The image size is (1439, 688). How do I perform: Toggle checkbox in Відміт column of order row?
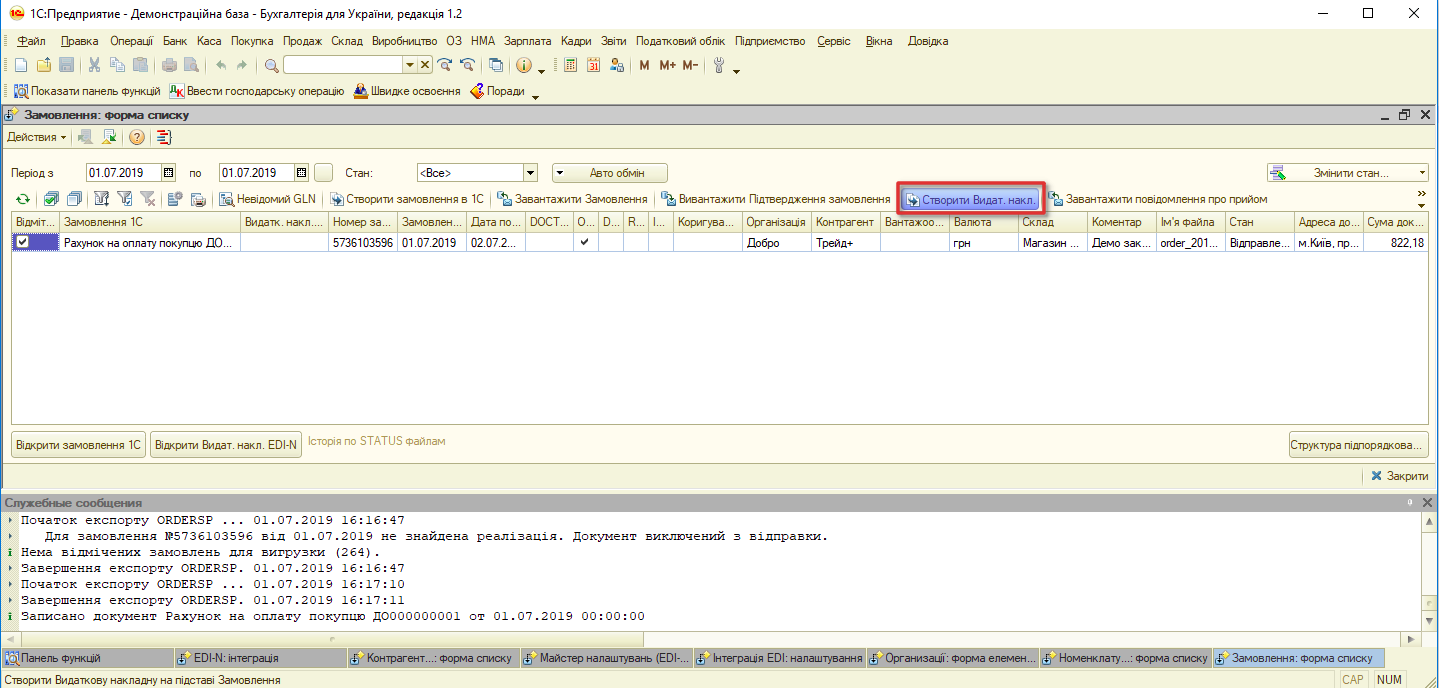click(22, 243)
